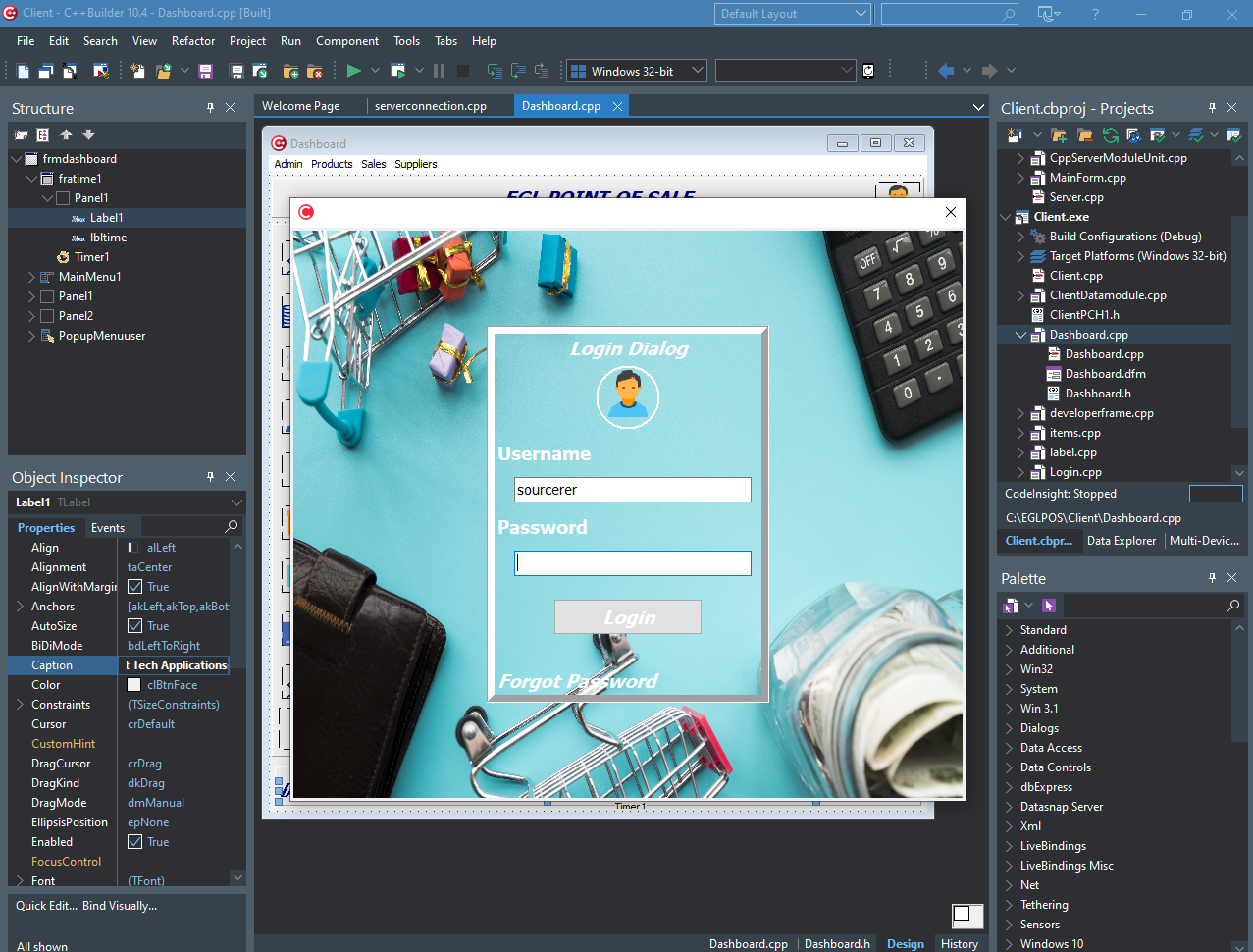Expand the MainMenu1 node in Structure tree
Image resolution: width=1253 pixels, height=952 pixels.
(31, 277)
